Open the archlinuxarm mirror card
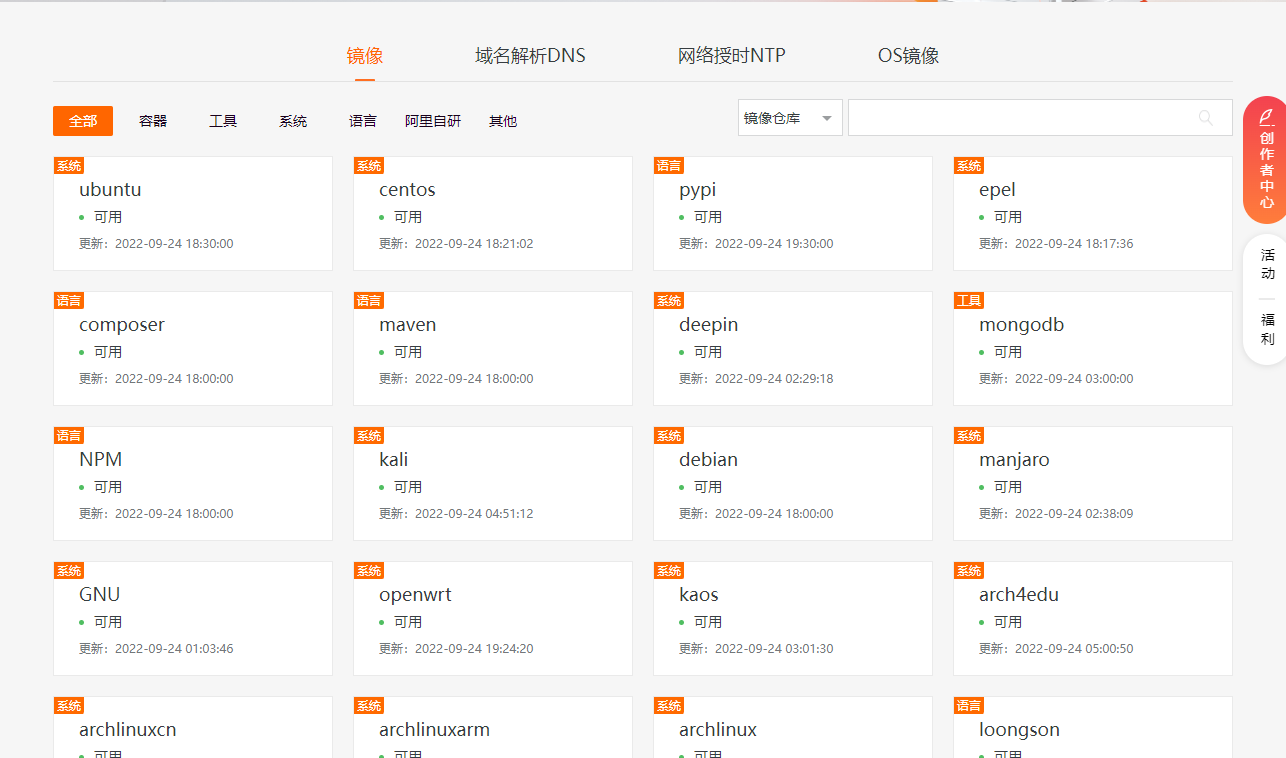Viewport: 1286px width, 758px height. pos(493,727)
